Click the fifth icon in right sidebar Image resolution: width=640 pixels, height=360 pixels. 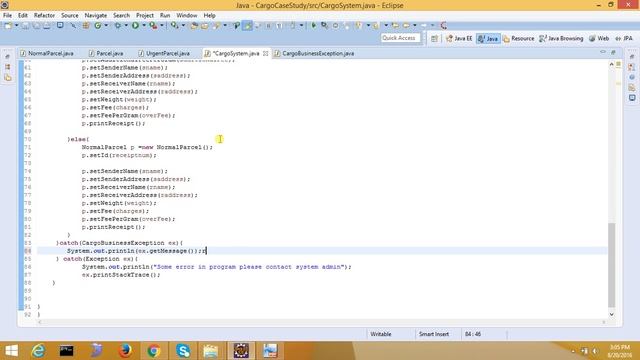point(632,98)
